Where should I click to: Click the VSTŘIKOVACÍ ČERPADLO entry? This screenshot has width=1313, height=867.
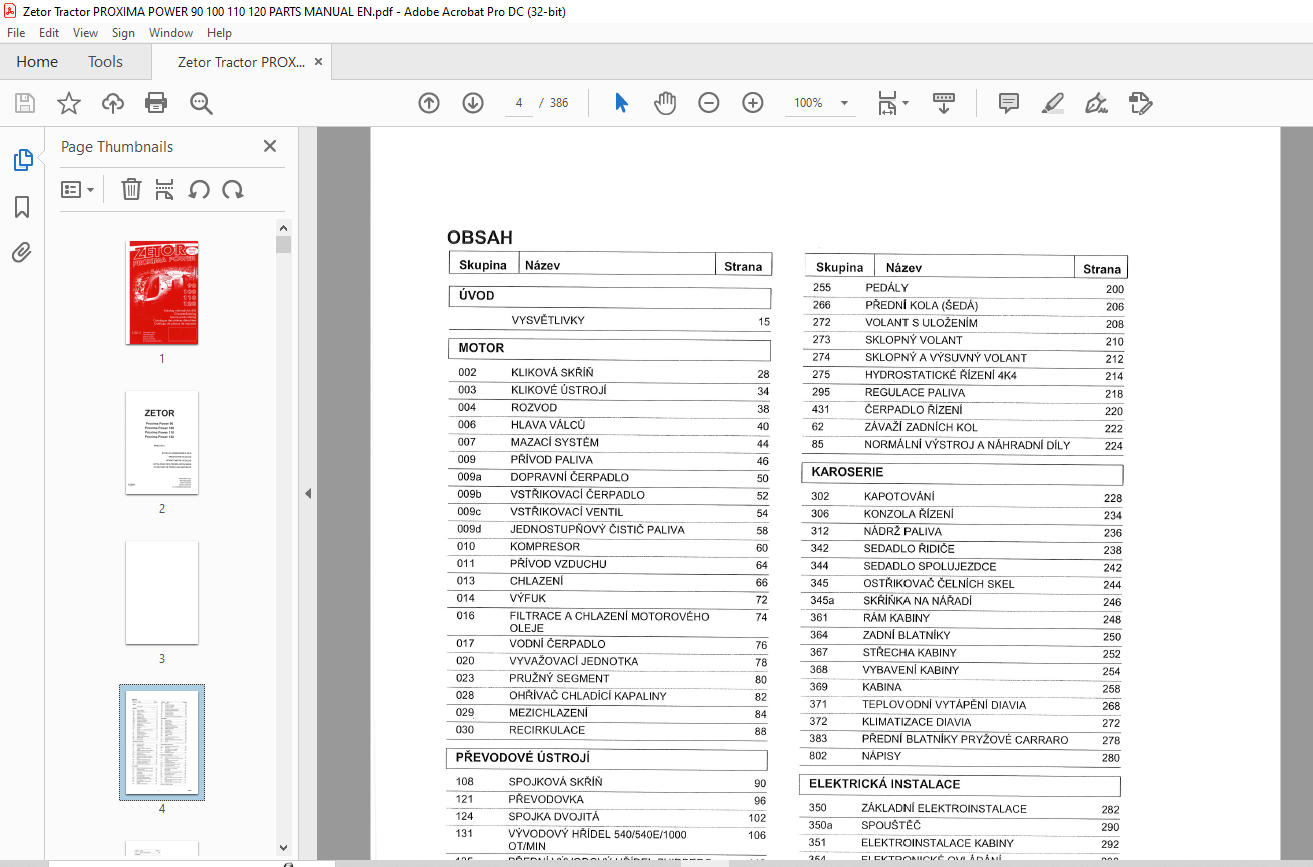577,495
